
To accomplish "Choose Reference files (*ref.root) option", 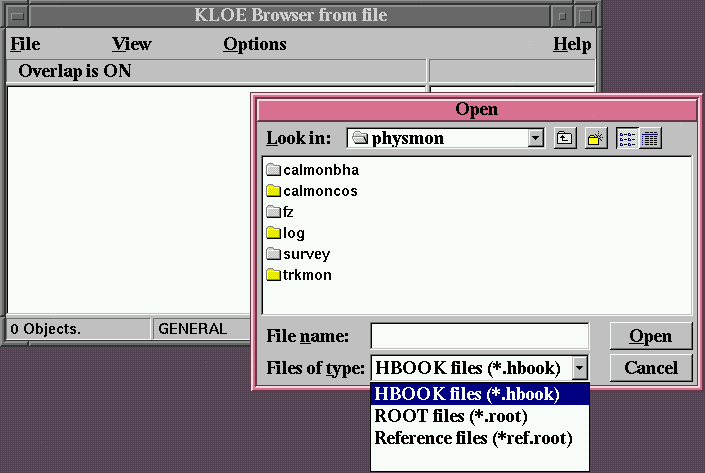I will click(x=480, y=438).
